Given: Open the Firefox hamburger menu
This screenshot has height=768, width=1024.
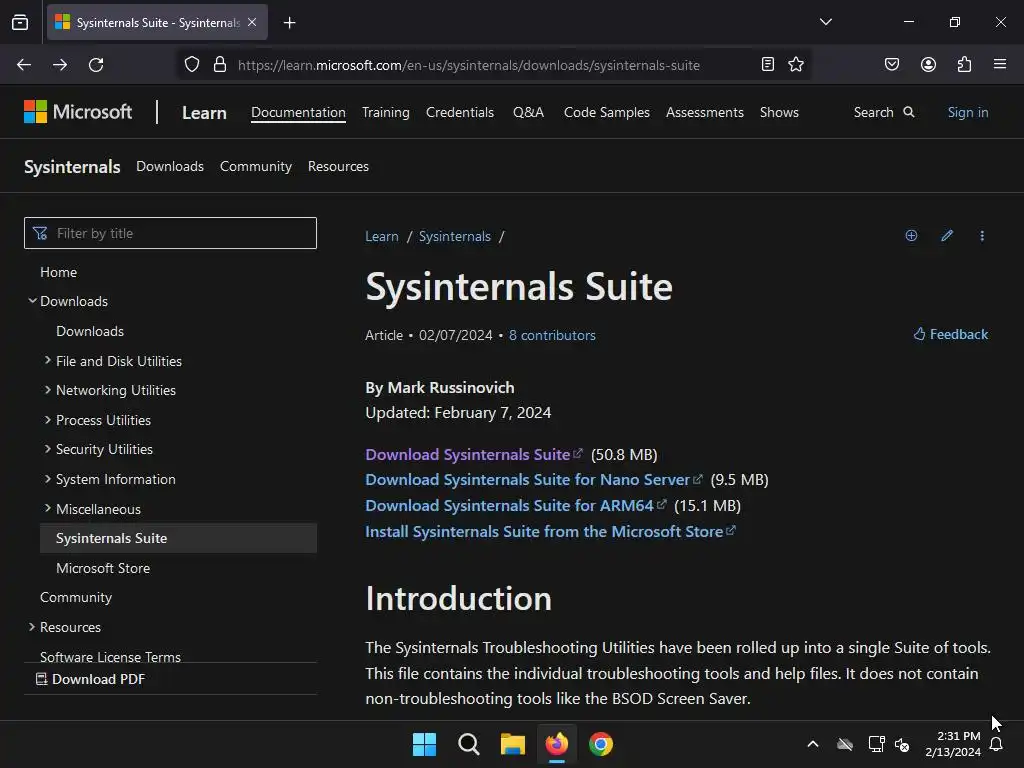Looking at the screenshot, I should 1000,64.
